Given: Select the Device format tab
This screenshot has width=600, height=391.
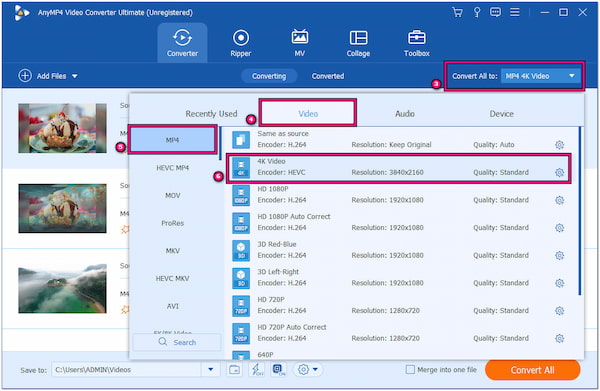Looking at the screenshot, I should 501,114.
